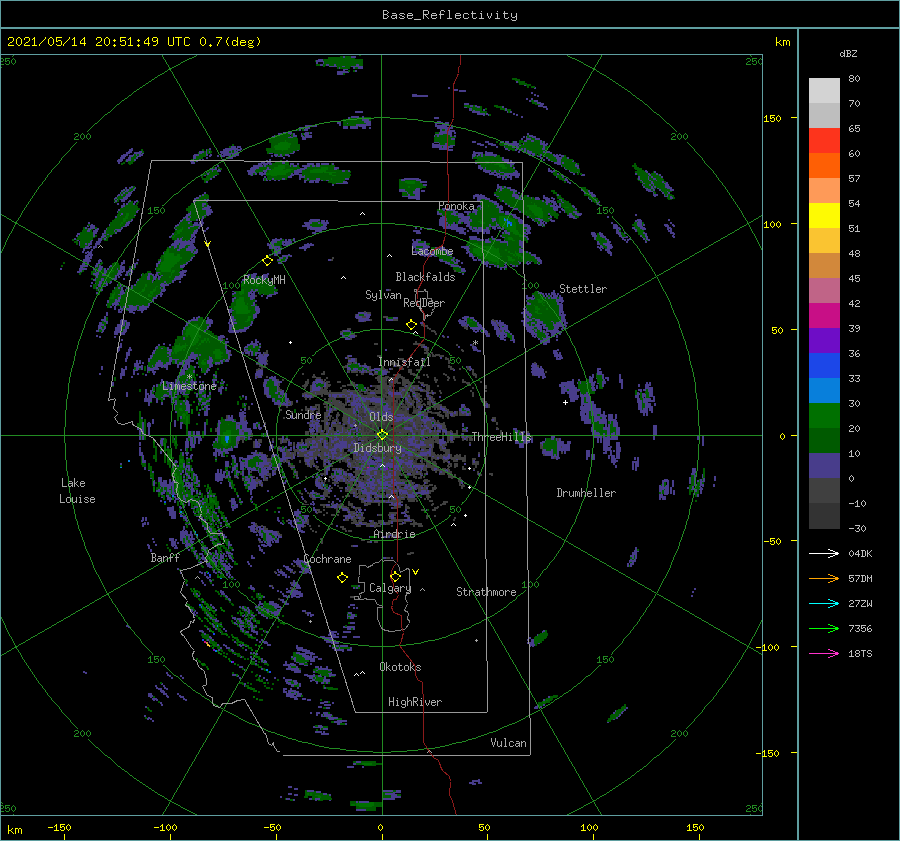Select the light blue 30-33 dBZ swatch

coord(824,391)
